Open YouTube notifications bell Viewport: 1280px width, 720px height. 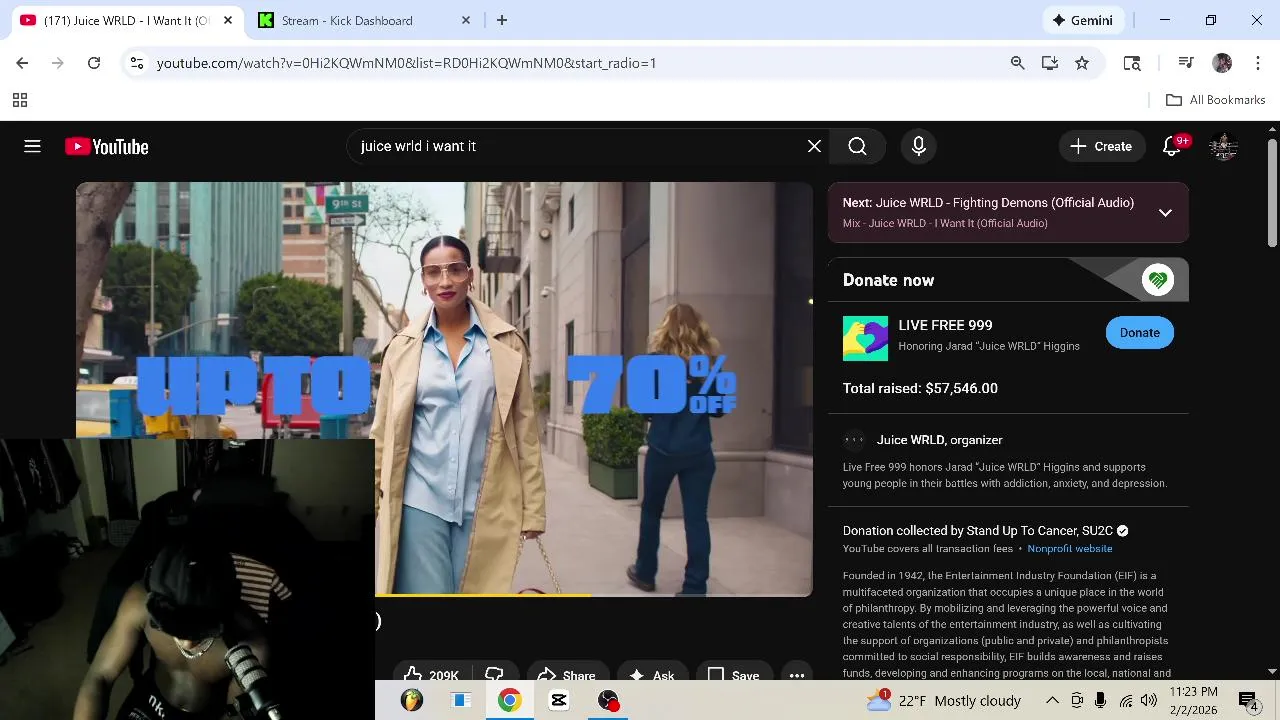(1172, 147)
